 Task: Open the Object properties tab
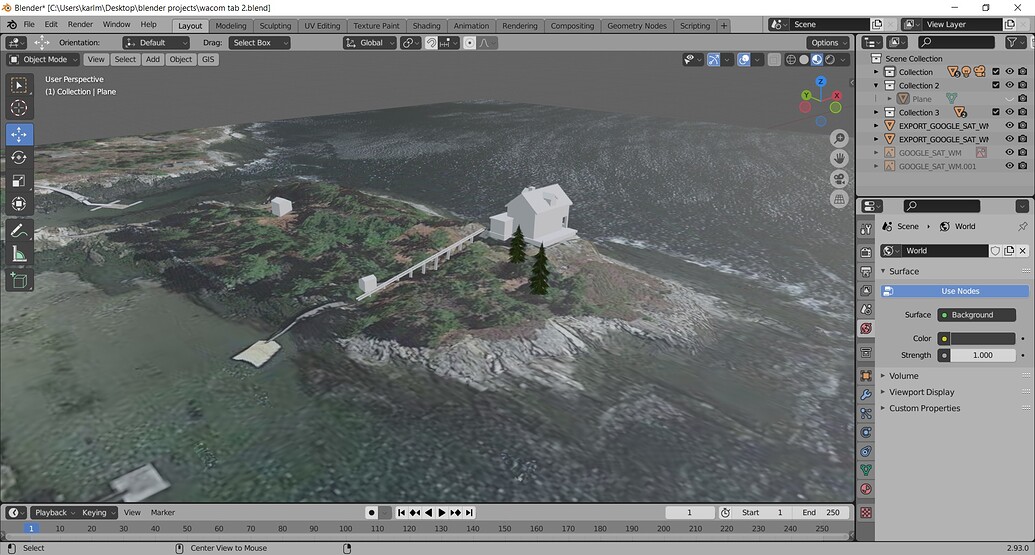coord(866,375)
